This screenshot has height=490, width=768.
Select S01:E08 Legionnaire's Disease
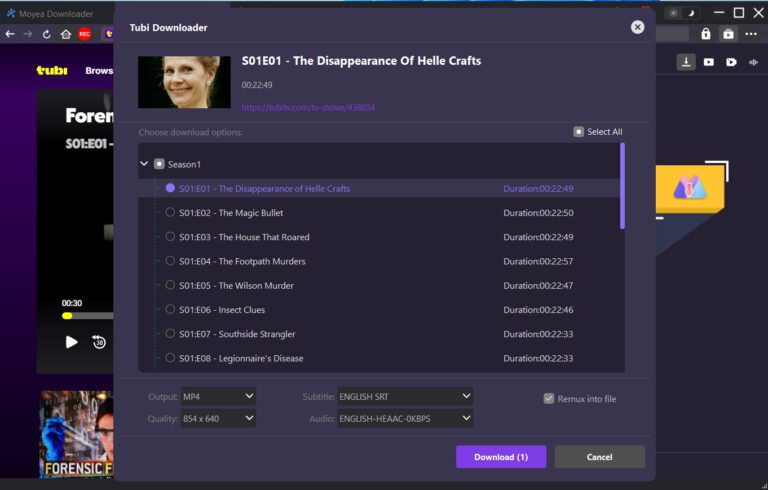pos(170,358)
